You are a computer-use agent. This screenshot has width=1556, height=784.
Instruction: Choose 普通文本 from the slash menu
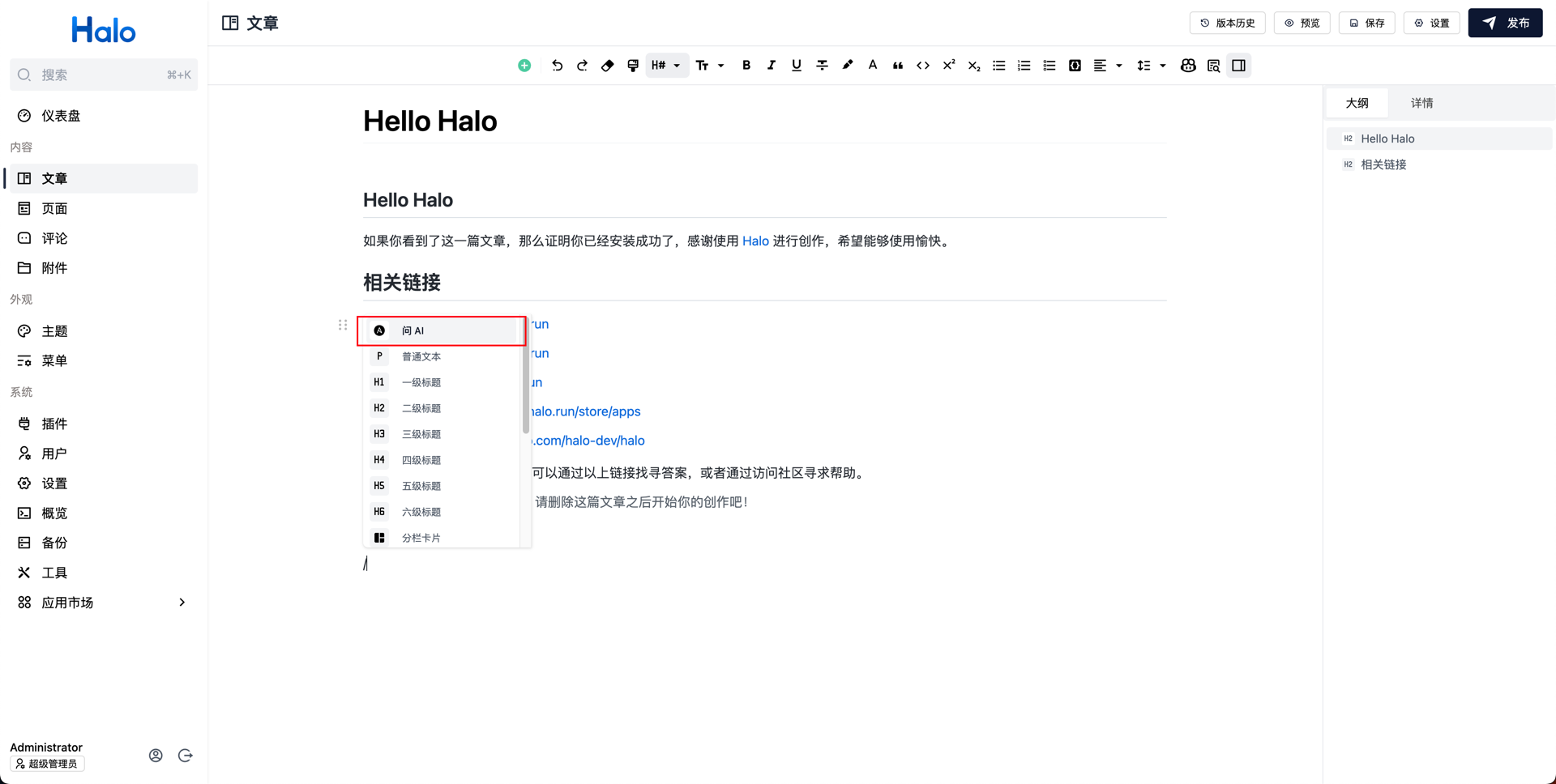point(442,356)
